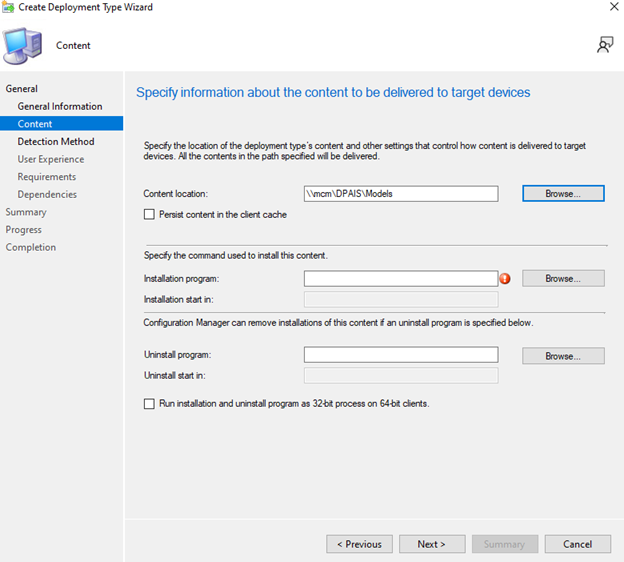Click the 'Uninstall program:' label
The height and width of the screenshot is (562, 624).
(x=177, y=355)
